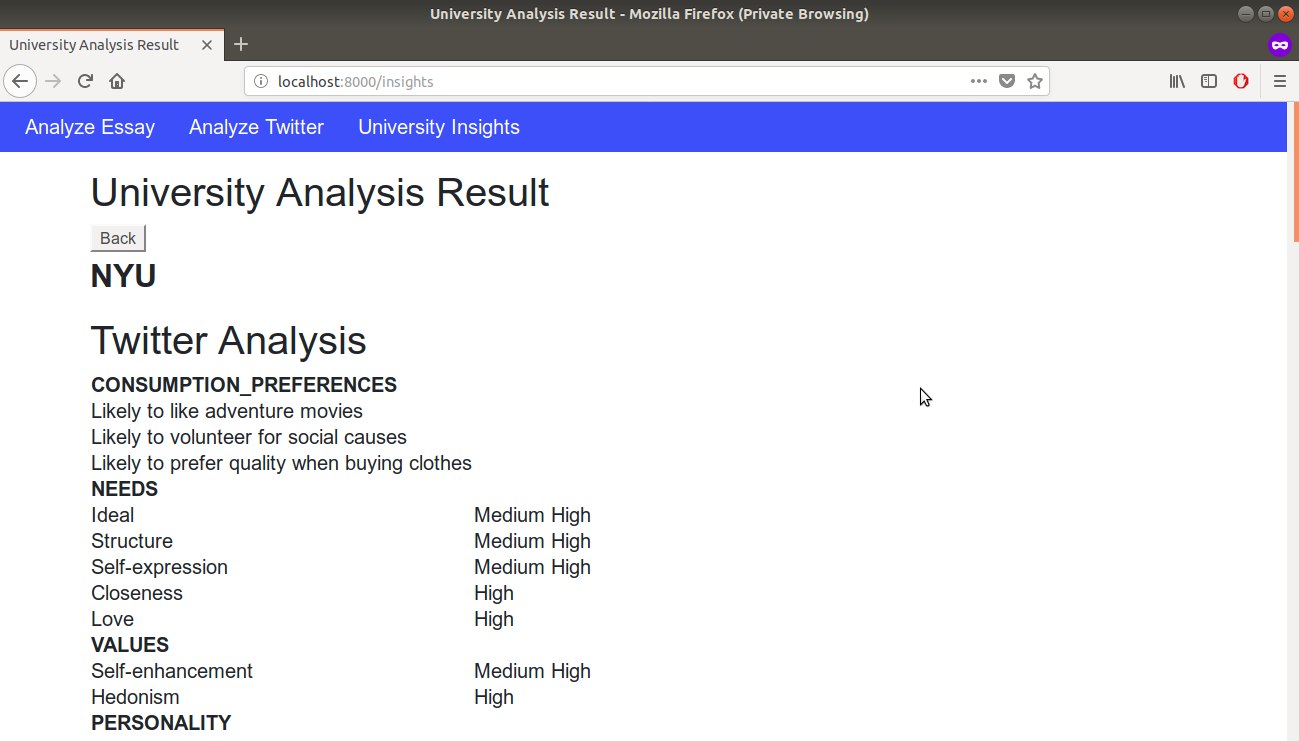Click the Closeness row label
Image resolution: width=1299 pixels, height=741 pixels.
click(x=137, y=593)
